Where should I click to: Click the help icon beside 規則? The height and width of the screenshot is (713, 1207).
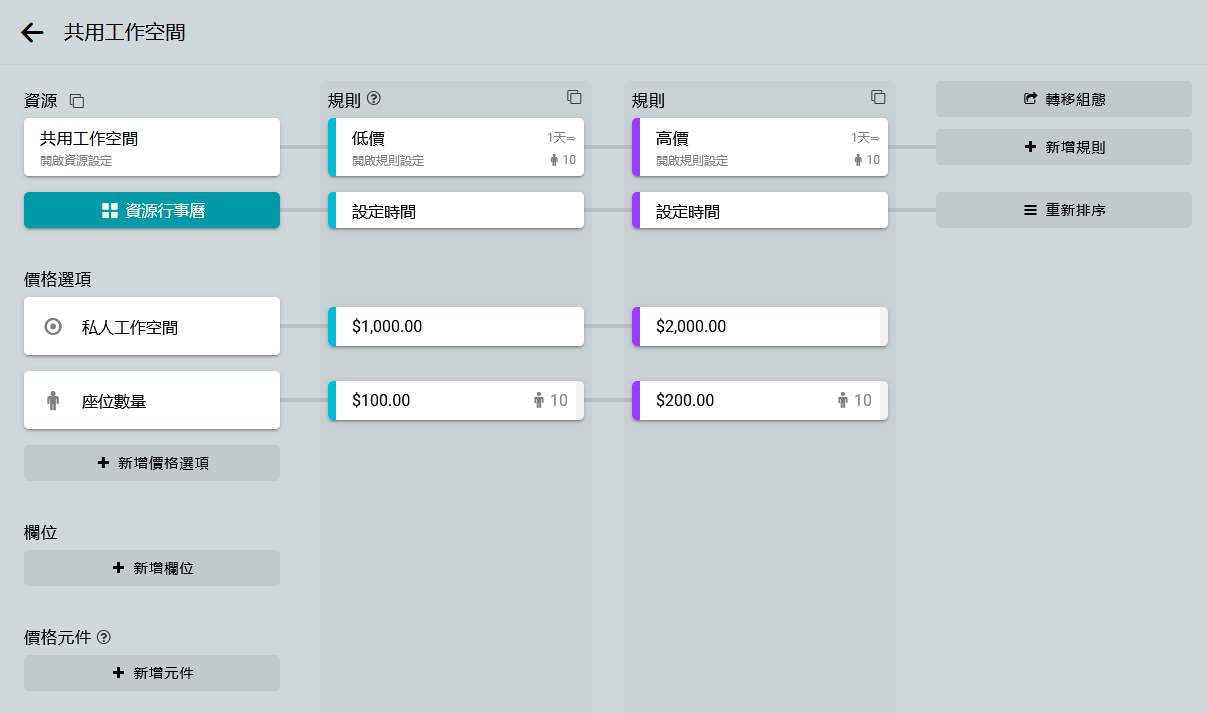pyautogui.click(x=375, y=98)
